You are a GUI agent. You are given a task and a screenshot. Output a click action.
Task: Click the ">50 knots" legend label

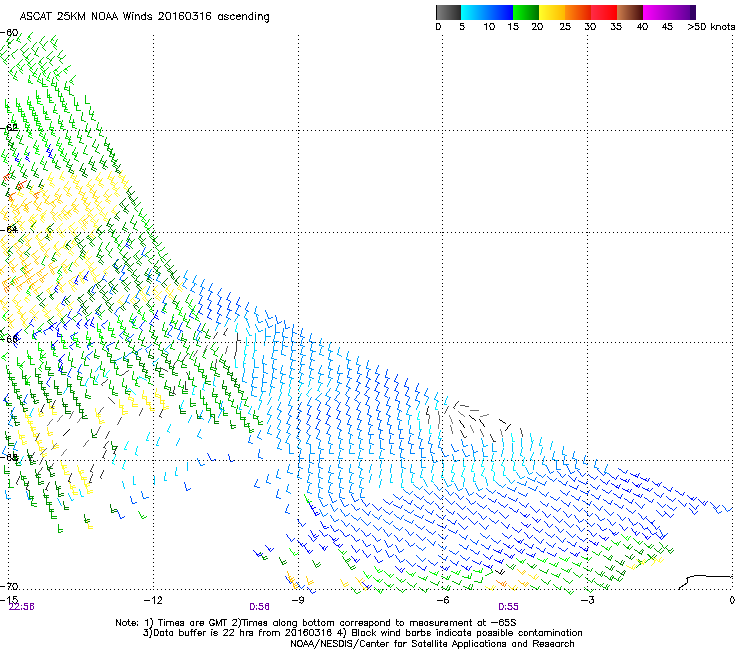click(711, 27)
